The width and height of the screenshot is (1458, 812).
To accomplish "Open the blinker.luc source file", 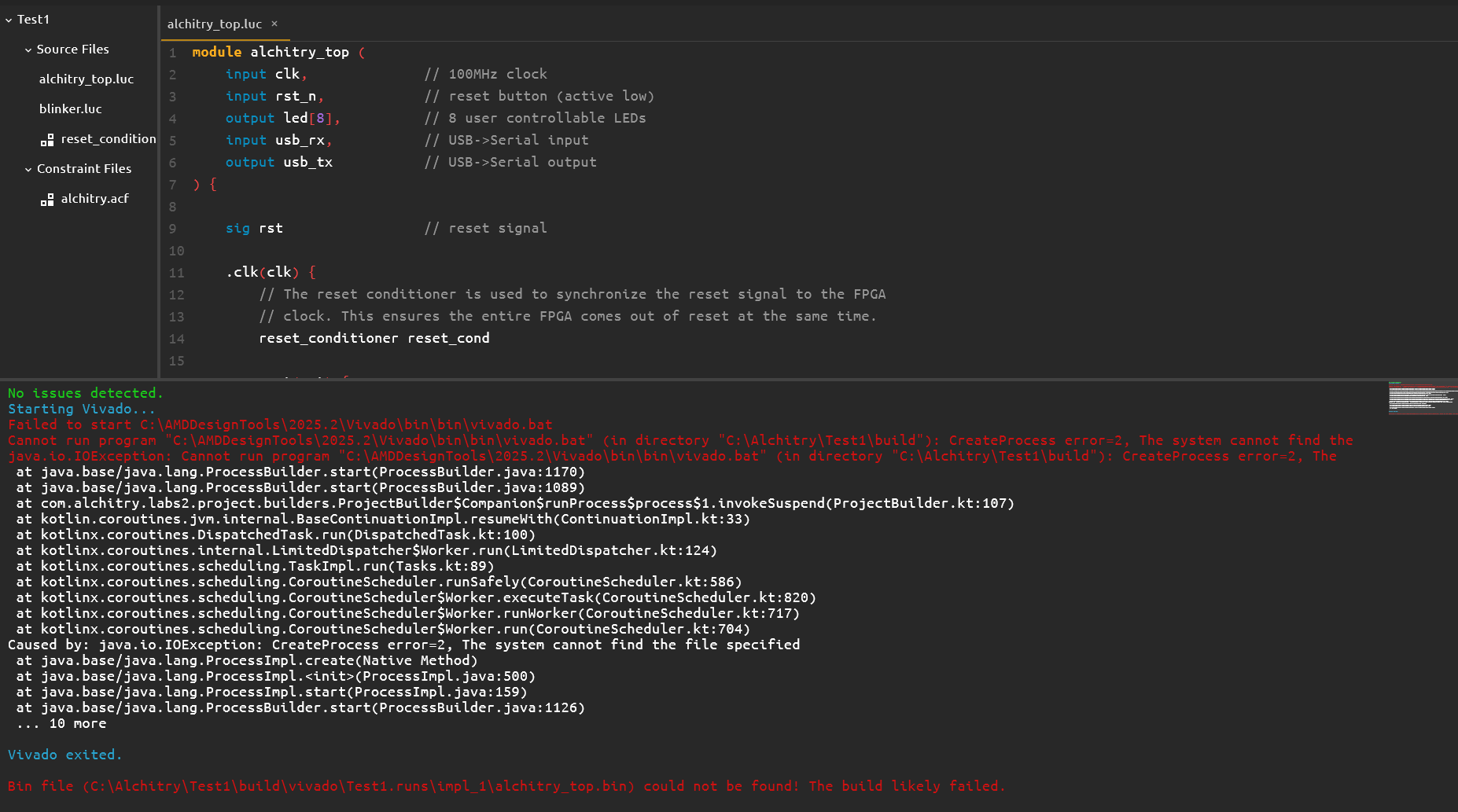I will pos(70,108).
